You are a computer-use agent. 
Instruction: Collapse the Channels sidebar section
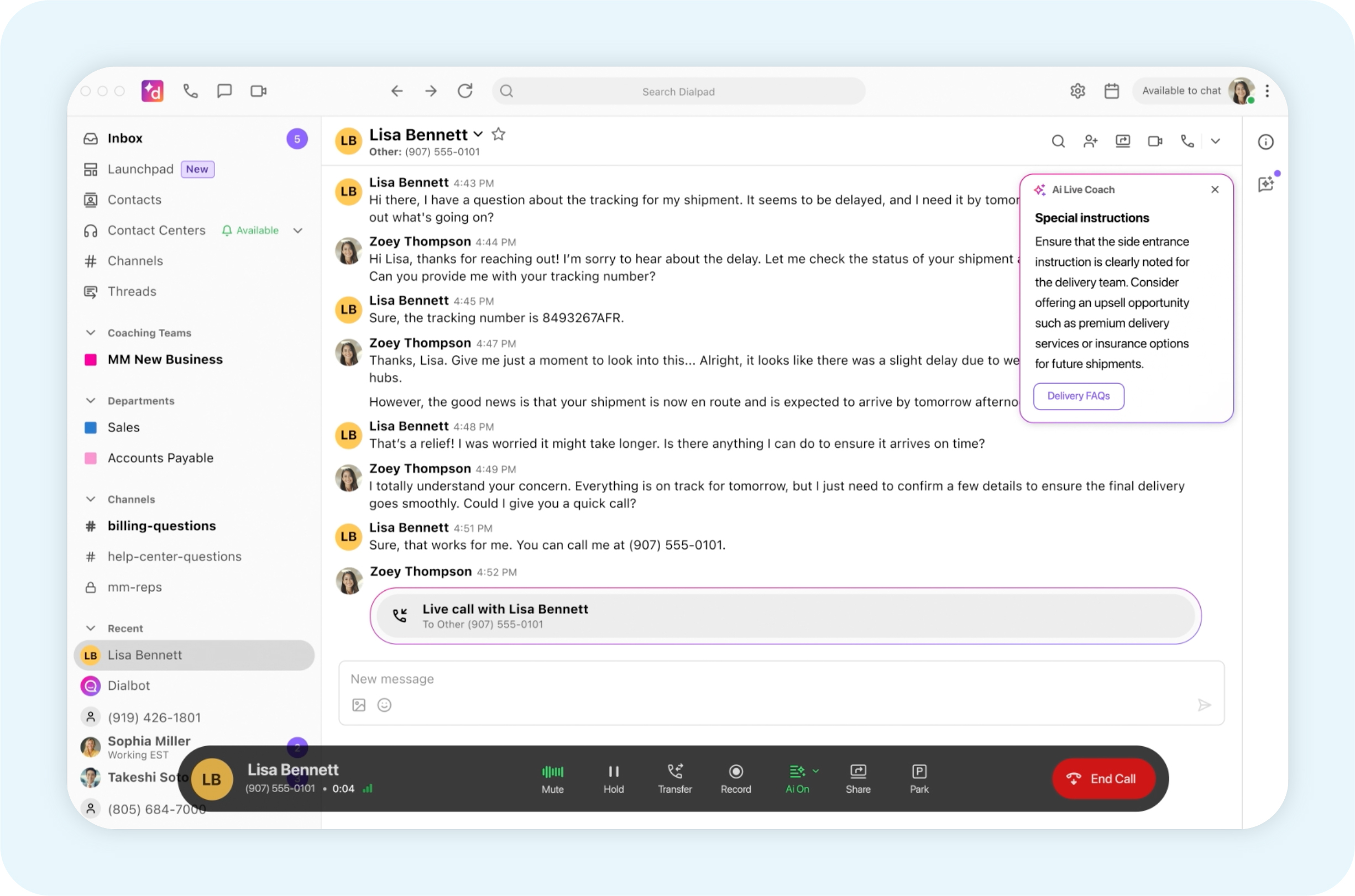click(x=90, y=499)
